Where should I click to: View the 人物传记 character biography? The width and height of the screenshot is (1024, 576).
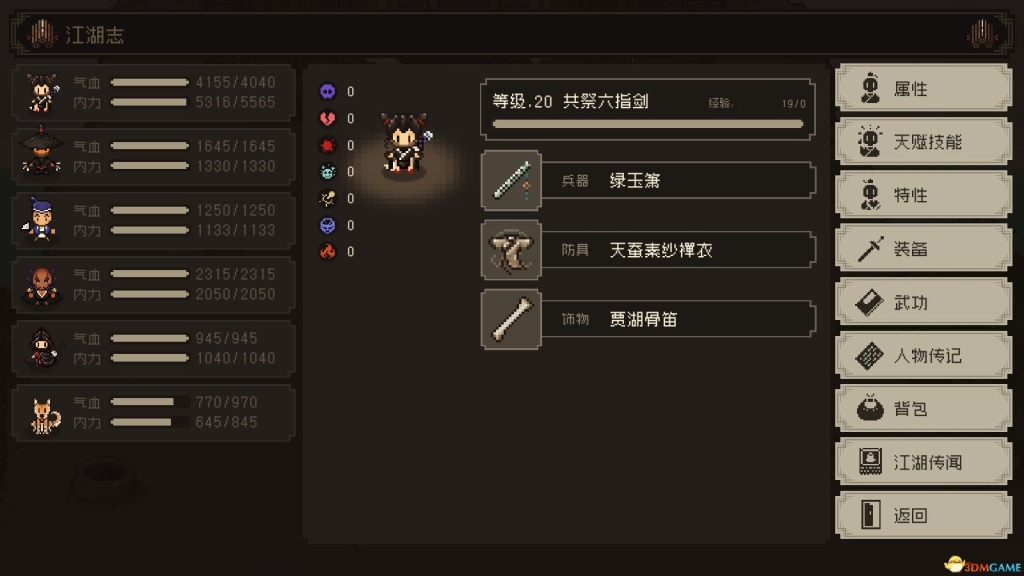coord(923,356)
